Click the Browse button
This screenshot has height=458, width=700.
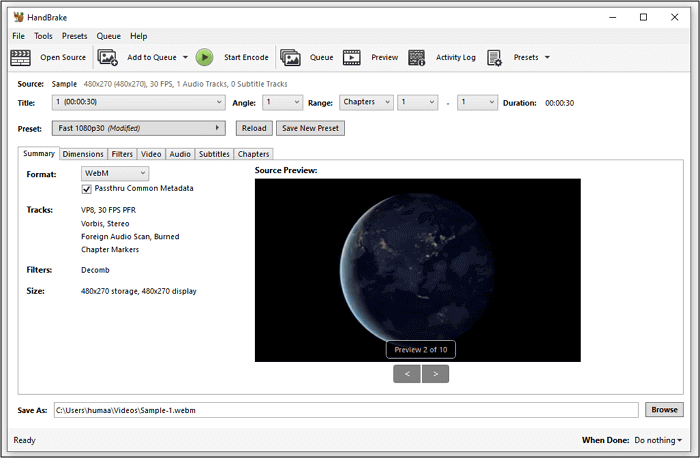[664, 409]
